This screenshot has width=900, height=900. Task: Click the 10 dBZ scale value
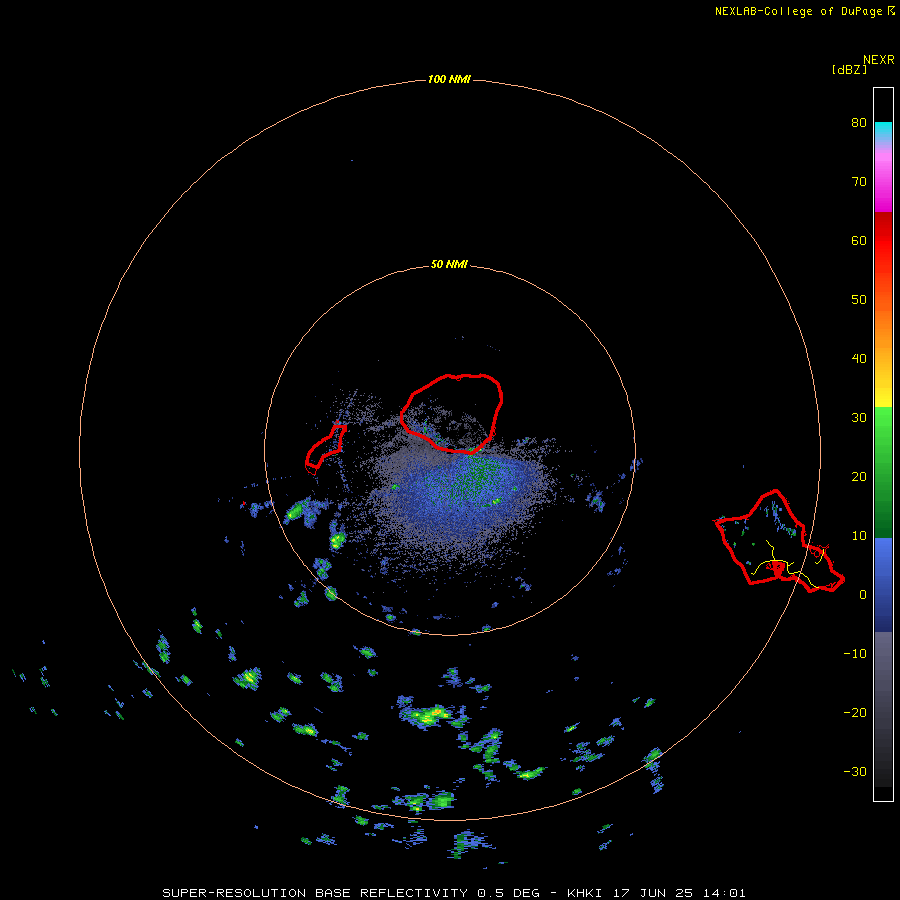point(859,536)
